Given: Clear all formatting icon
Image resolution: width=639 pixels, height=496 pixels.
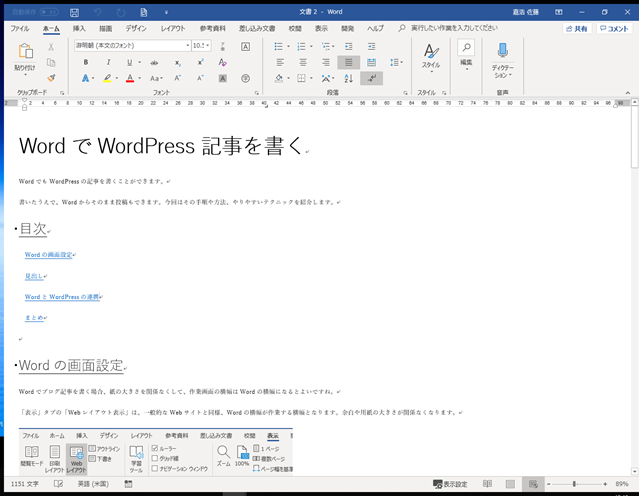Looking at the screenshot, I should point(223,62).
